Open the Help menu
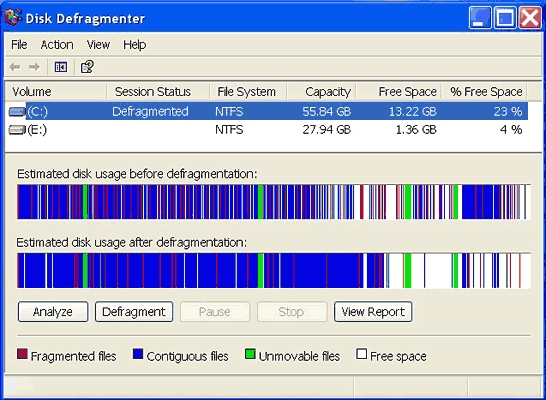Screen dimensions: 546x400 134,45
